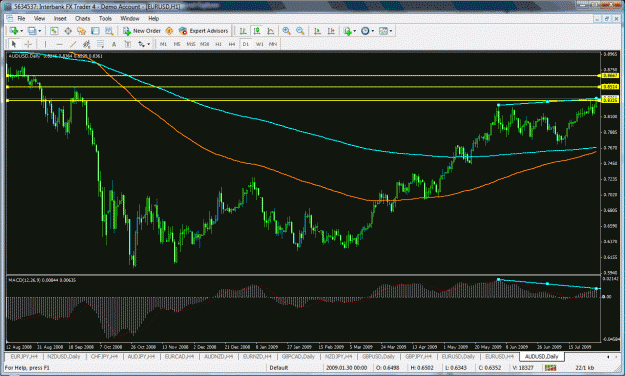This screenshot has height=376, width=625.
Task: Switch chart to M30 timeframe
Action: coord(204,44)
